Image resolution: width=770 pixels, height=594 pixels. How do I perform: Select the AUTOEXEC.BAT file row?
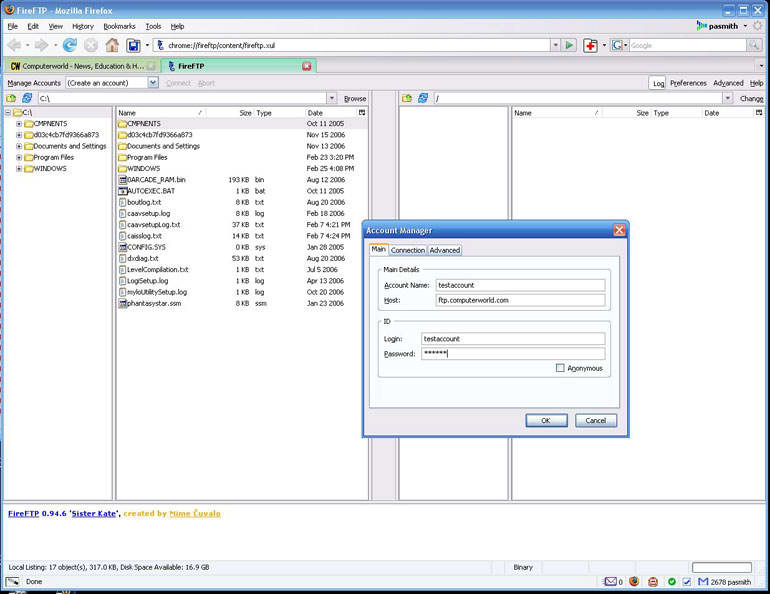pos(242,191)
